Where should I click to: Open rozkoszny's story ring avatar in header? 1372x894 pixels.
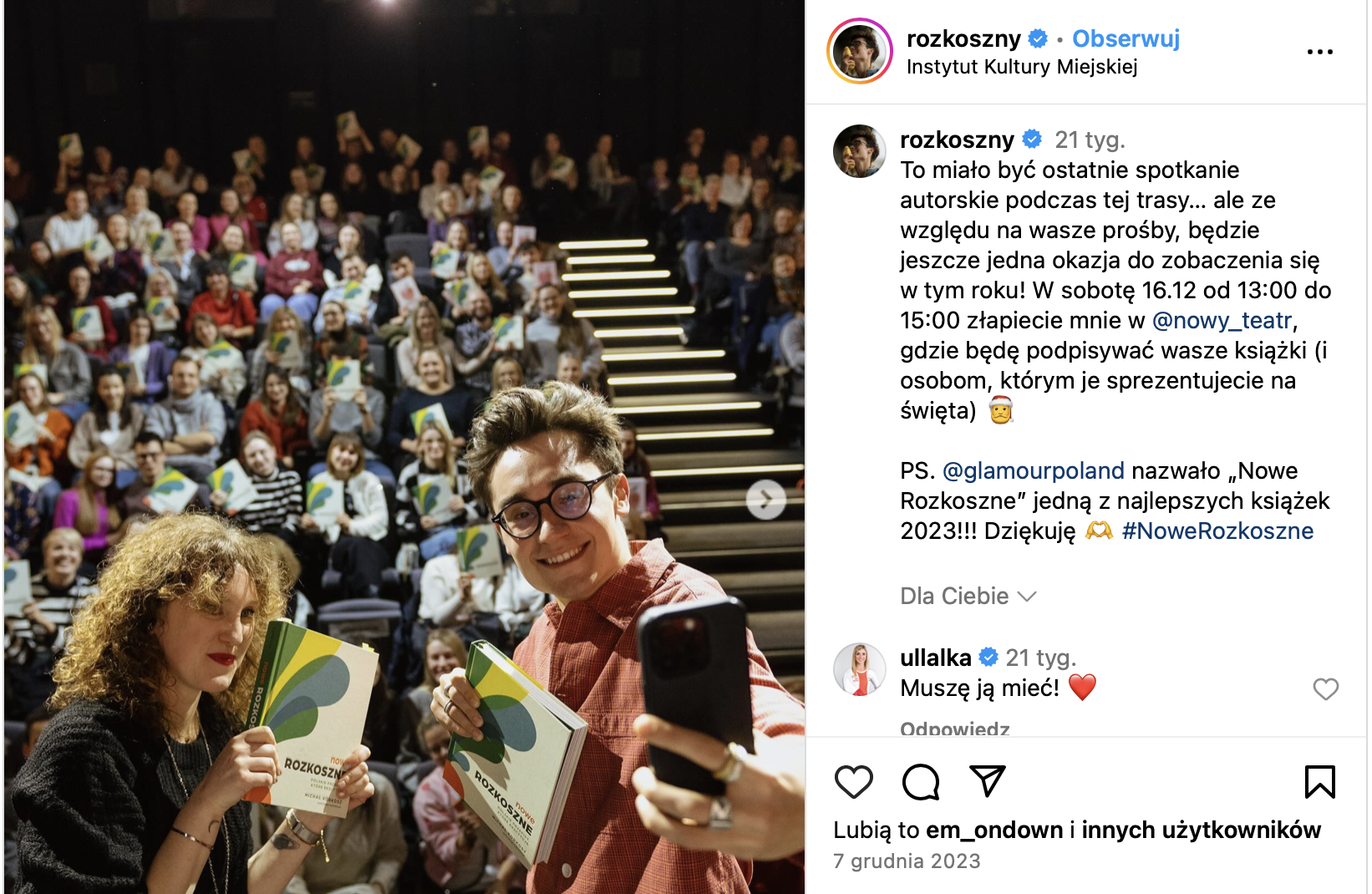coord(860,52)
